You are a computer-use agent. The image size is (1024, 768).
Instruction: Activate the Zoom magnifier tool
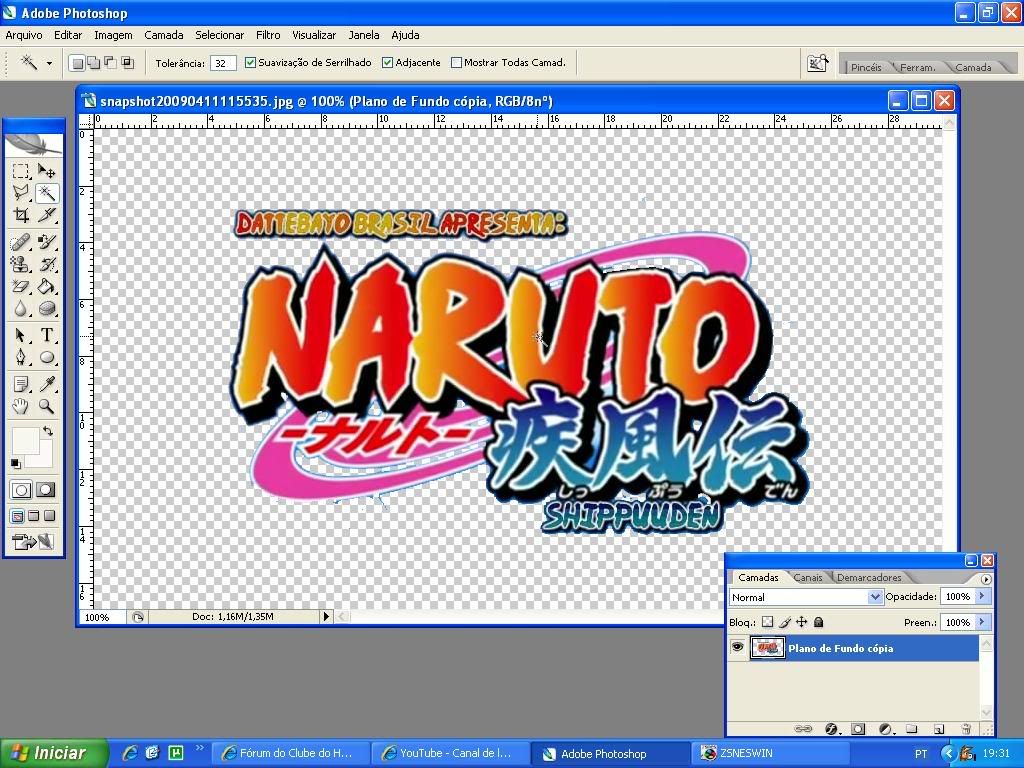[x=47, y=406]
